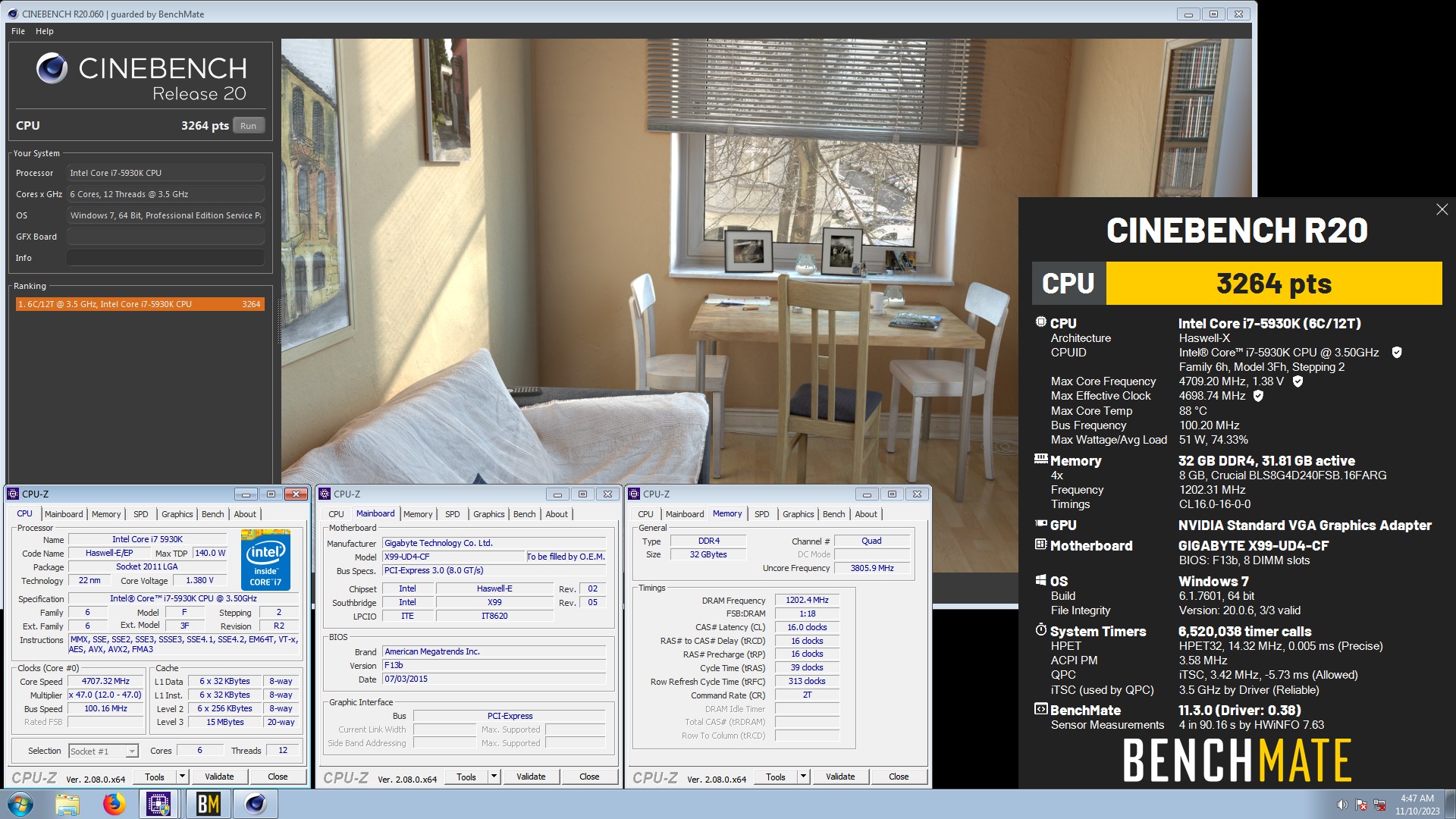1456x819 pixels.
Task: Open Bench tab in first CPU-Z window
Action: (213, 514)
